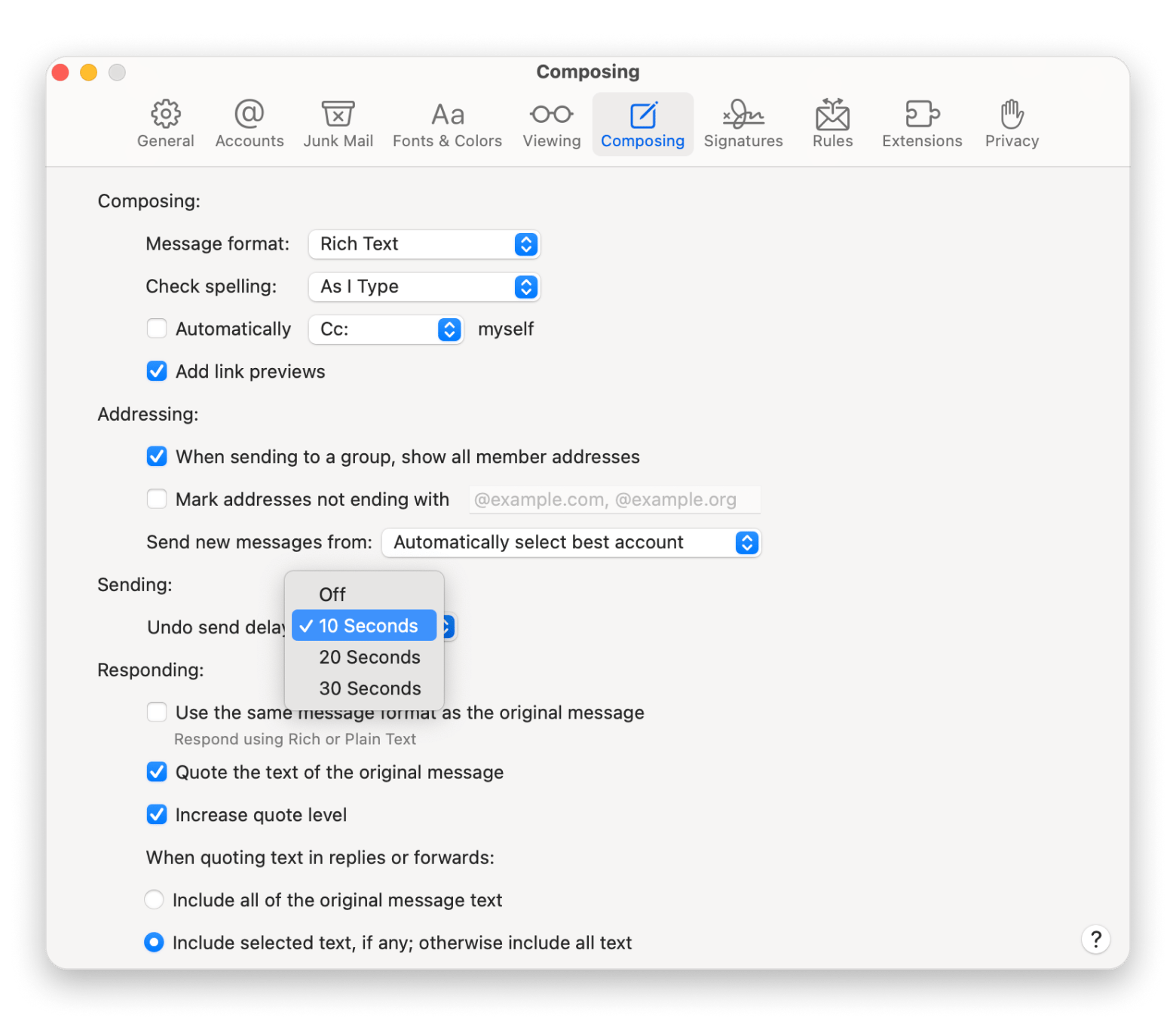Click the domain addresses text field

614,500
